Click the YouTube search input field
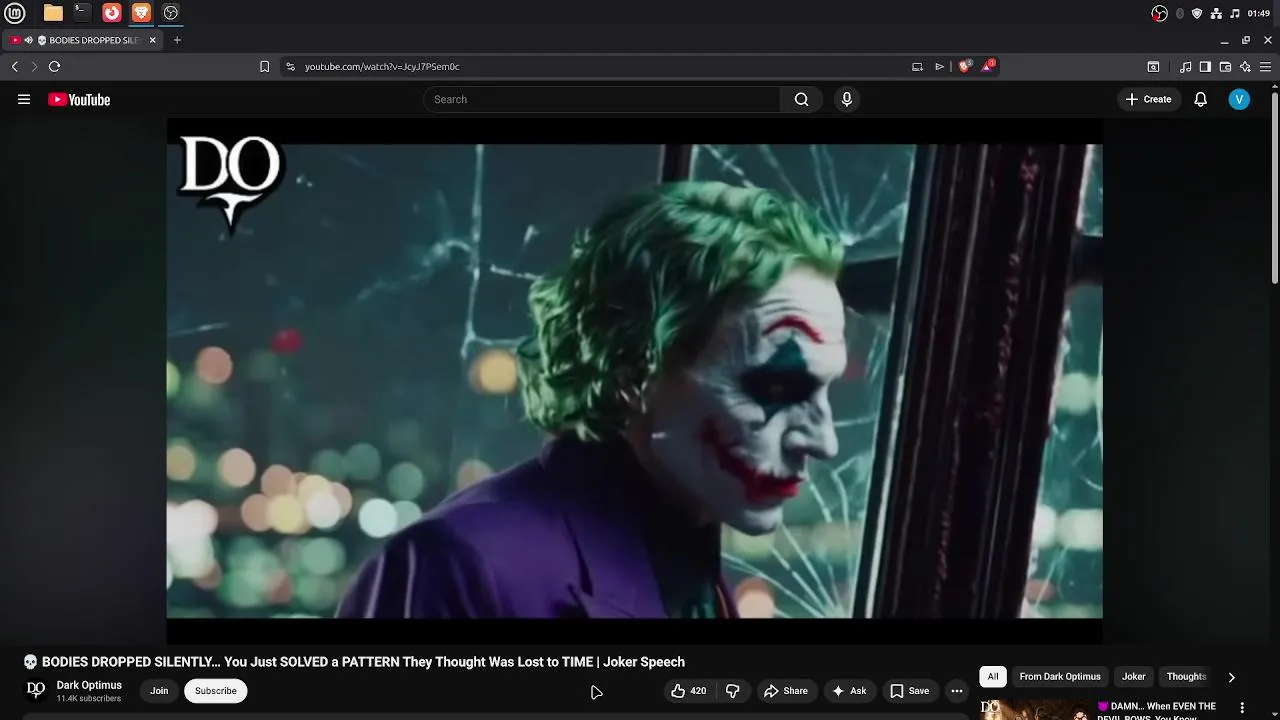Screen dimensions: 1280x720 click(x=602, y=99)
